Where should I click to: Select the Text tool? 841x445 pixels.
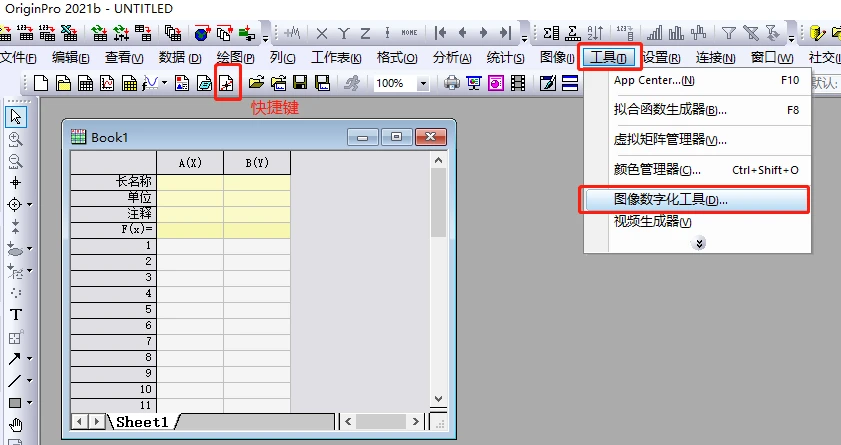(16, 314)
